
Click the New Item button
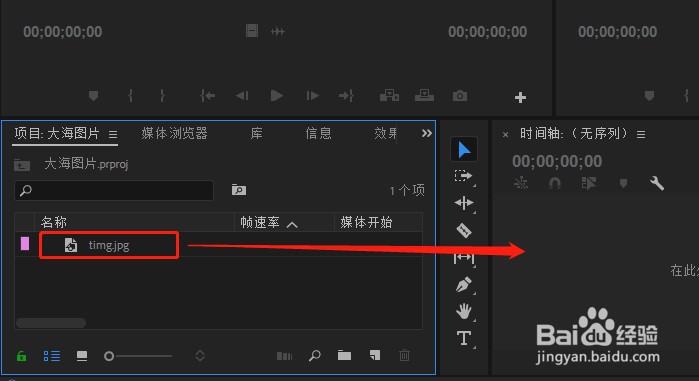tap(375, 355)
